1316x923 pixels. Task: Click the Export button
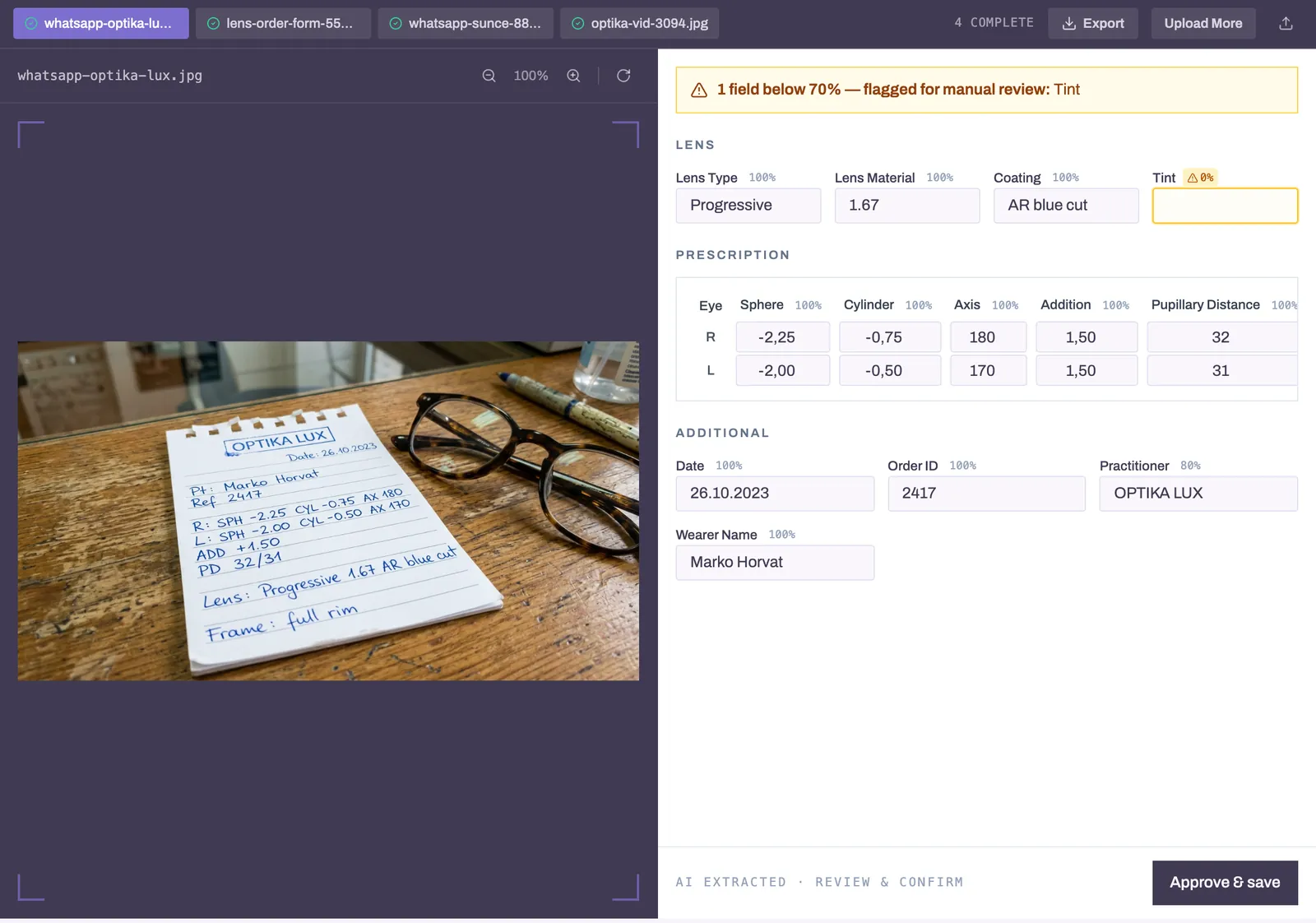click(x=1092, y=24)
